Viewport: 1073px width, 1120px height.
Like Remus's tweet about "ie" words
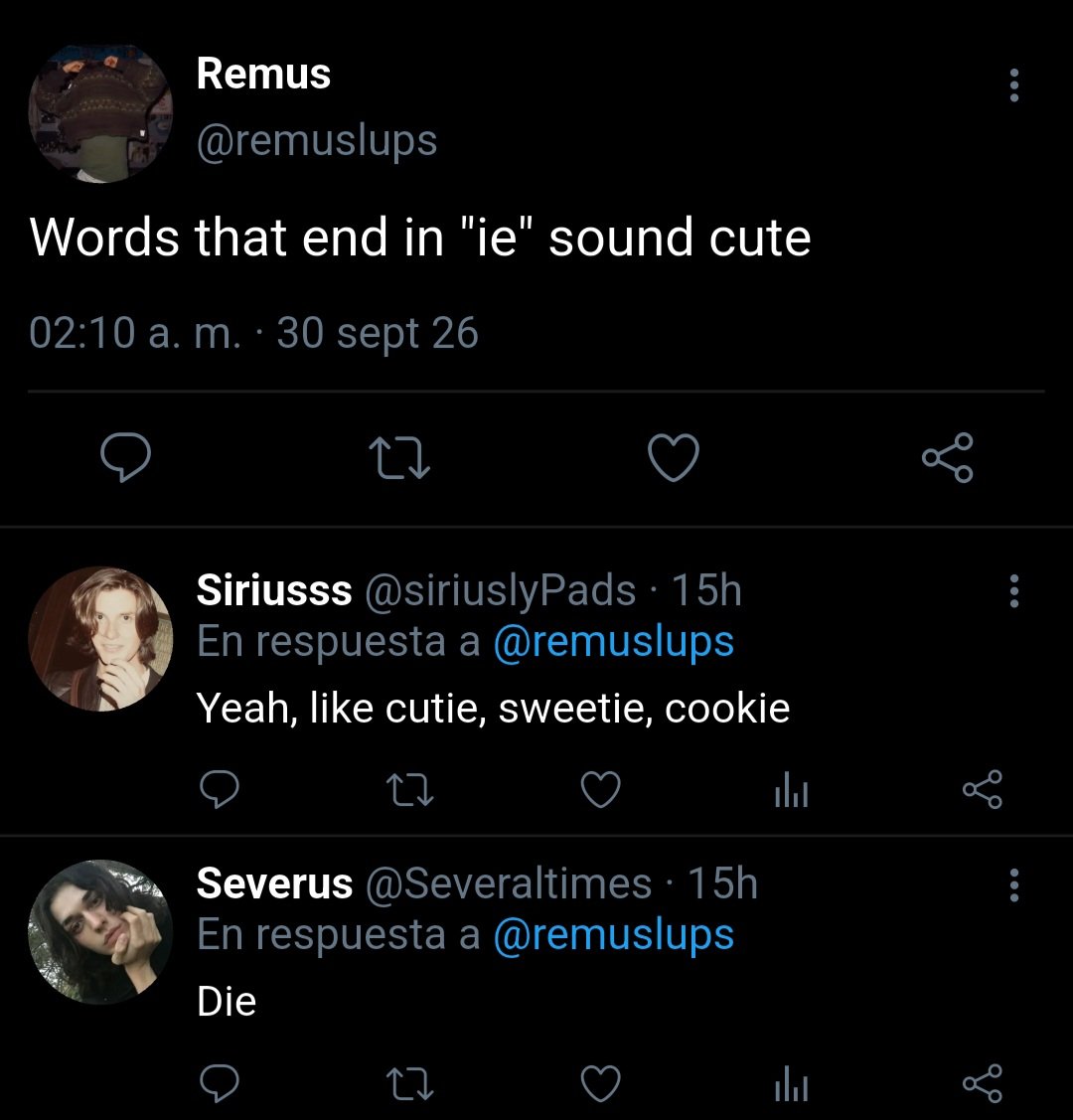[674, 458]
